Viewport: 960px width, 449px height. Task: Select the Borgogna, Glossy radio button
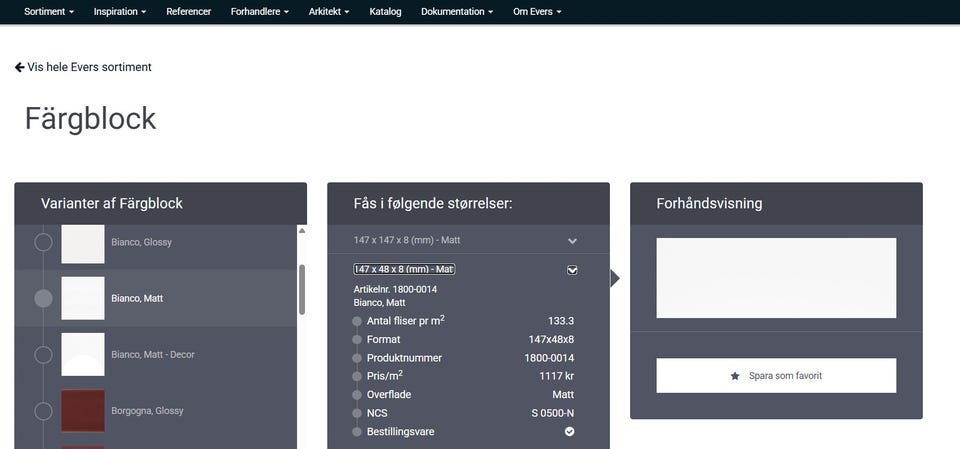43,411
